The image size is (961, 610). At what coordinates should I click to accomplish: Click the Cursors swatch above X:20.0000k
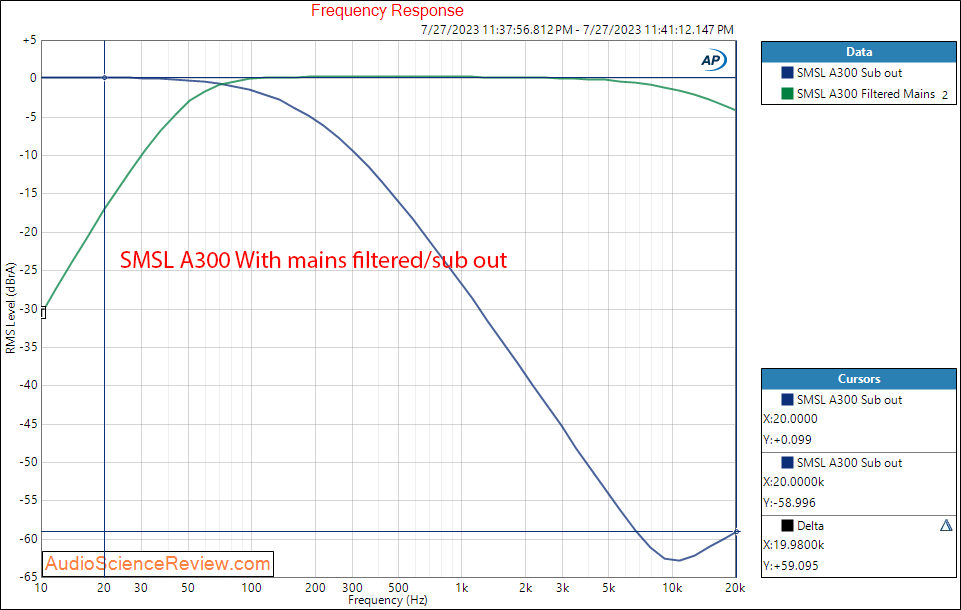point(788,462)
